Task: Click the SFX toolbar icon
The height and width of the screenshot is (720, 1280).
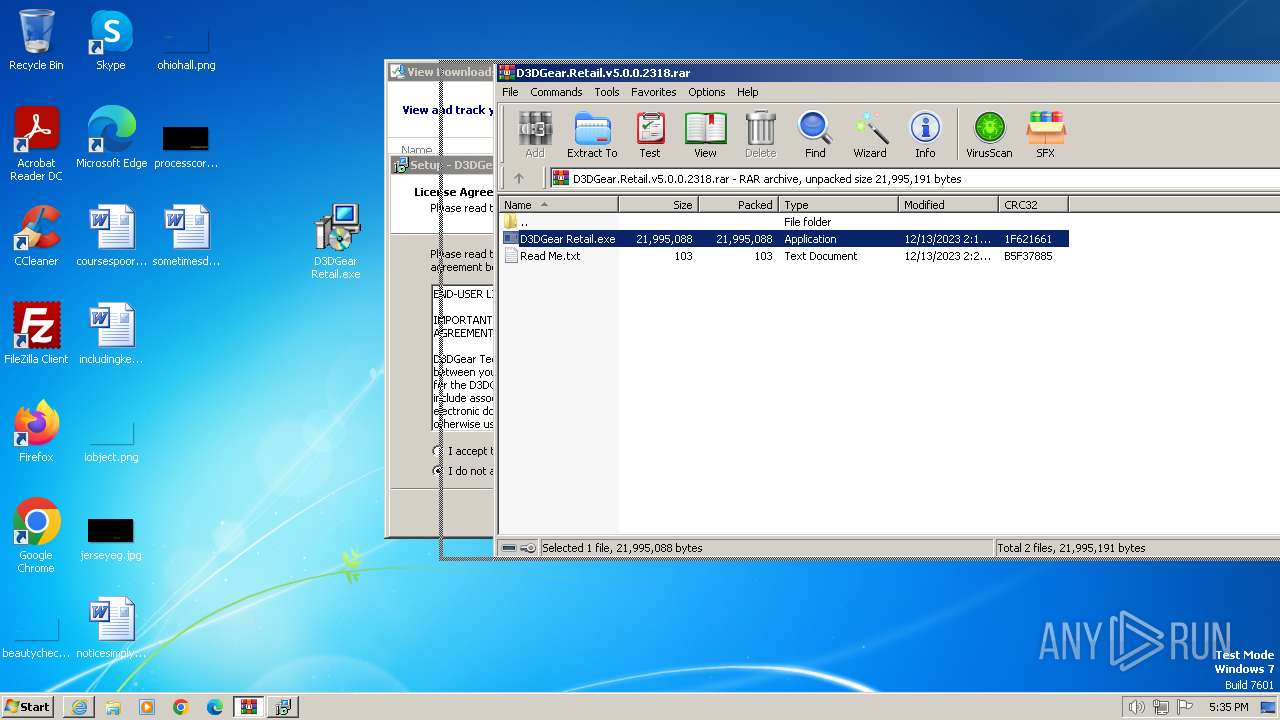Action: point(1045,134)
